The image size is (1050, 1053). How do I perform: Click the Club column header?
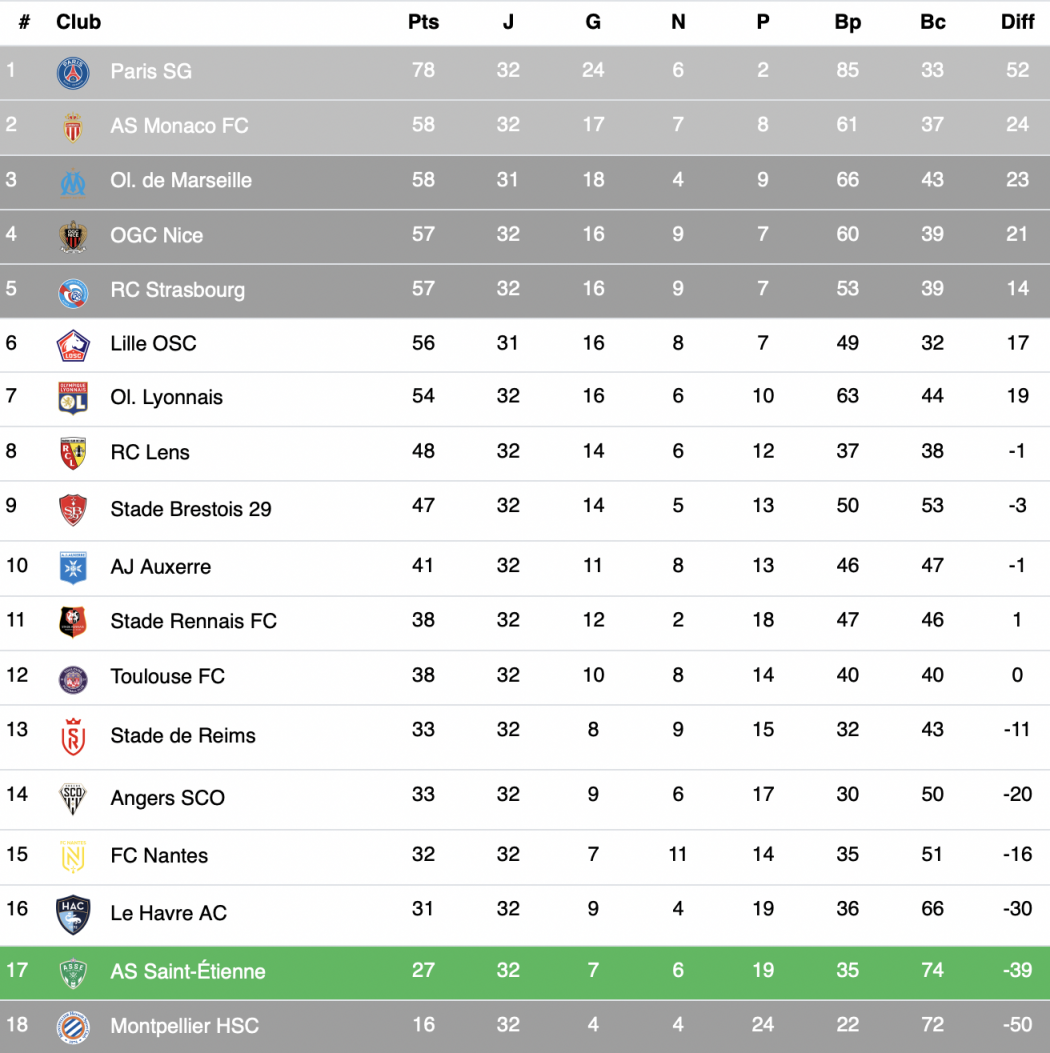point(79,21)
